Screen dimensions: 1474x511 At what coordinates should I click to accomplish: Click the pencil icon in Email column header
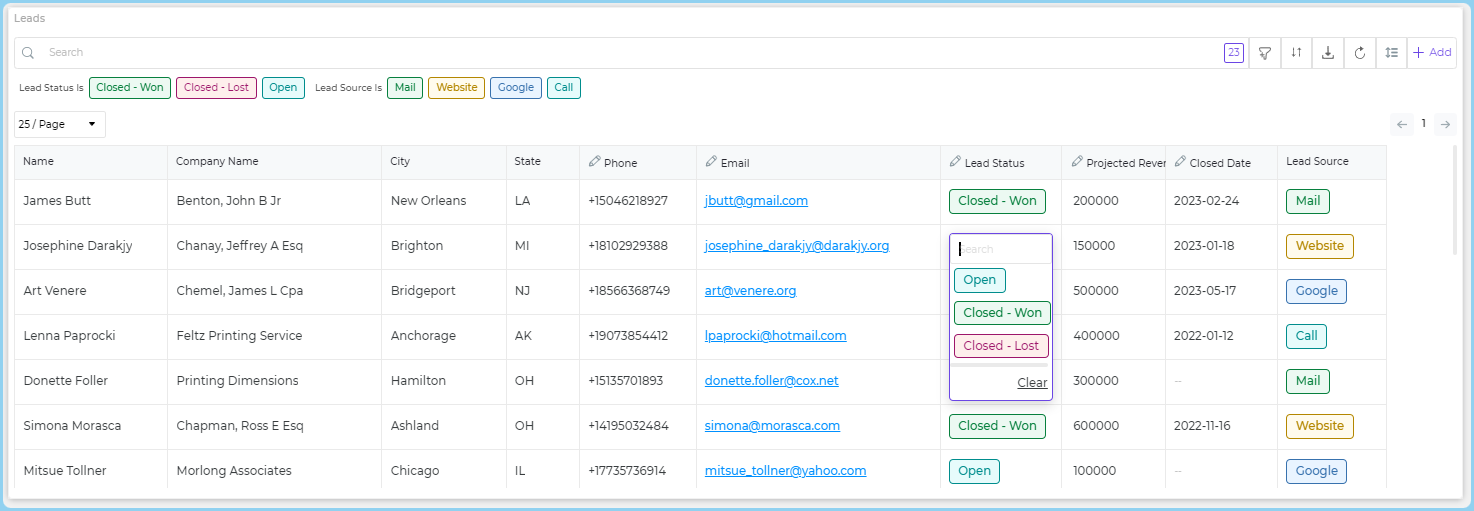[x=711, y=162]
